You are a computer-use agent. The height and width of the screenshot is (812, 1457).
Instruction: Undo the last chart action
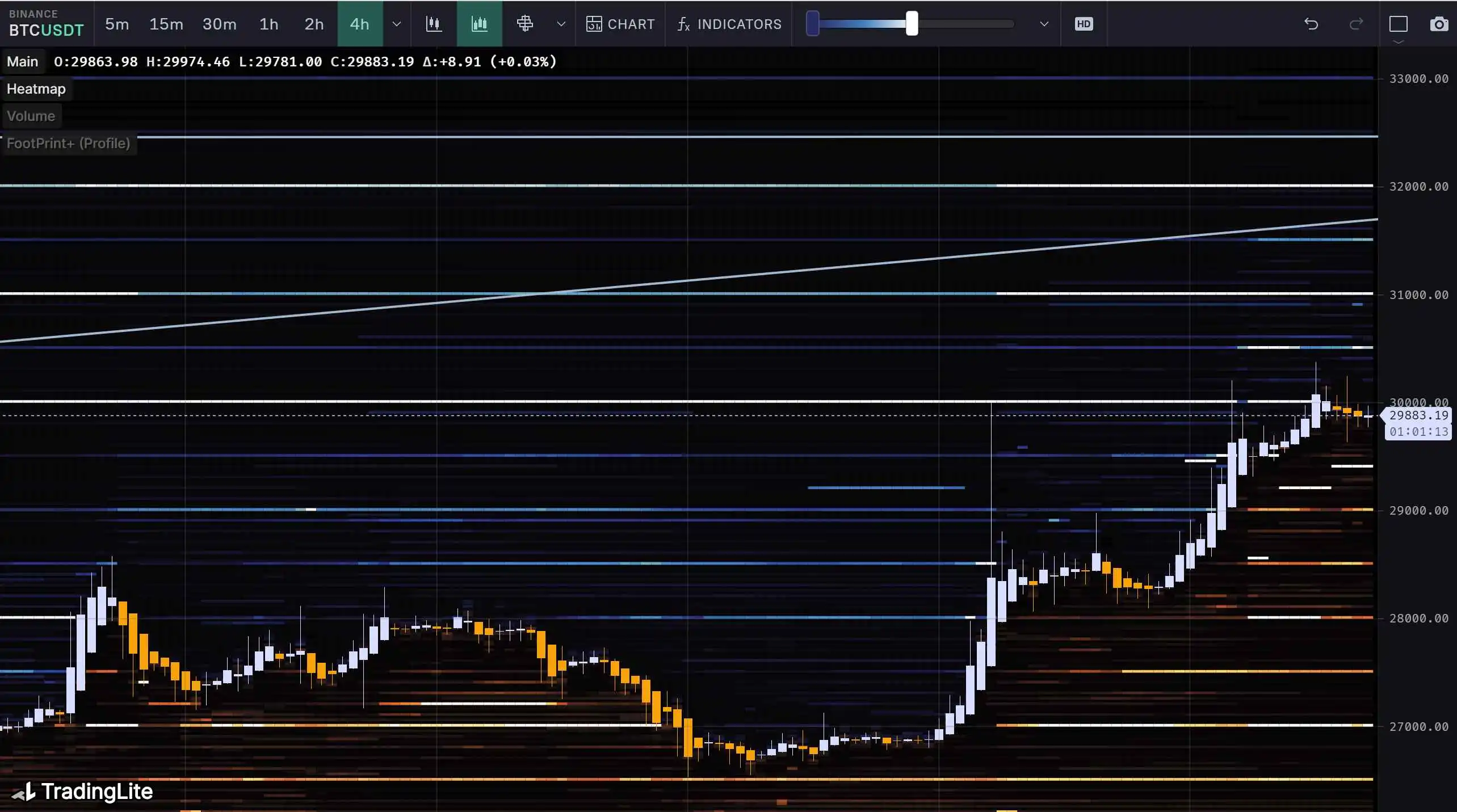pyautogui.click(x=1311, y=24)
